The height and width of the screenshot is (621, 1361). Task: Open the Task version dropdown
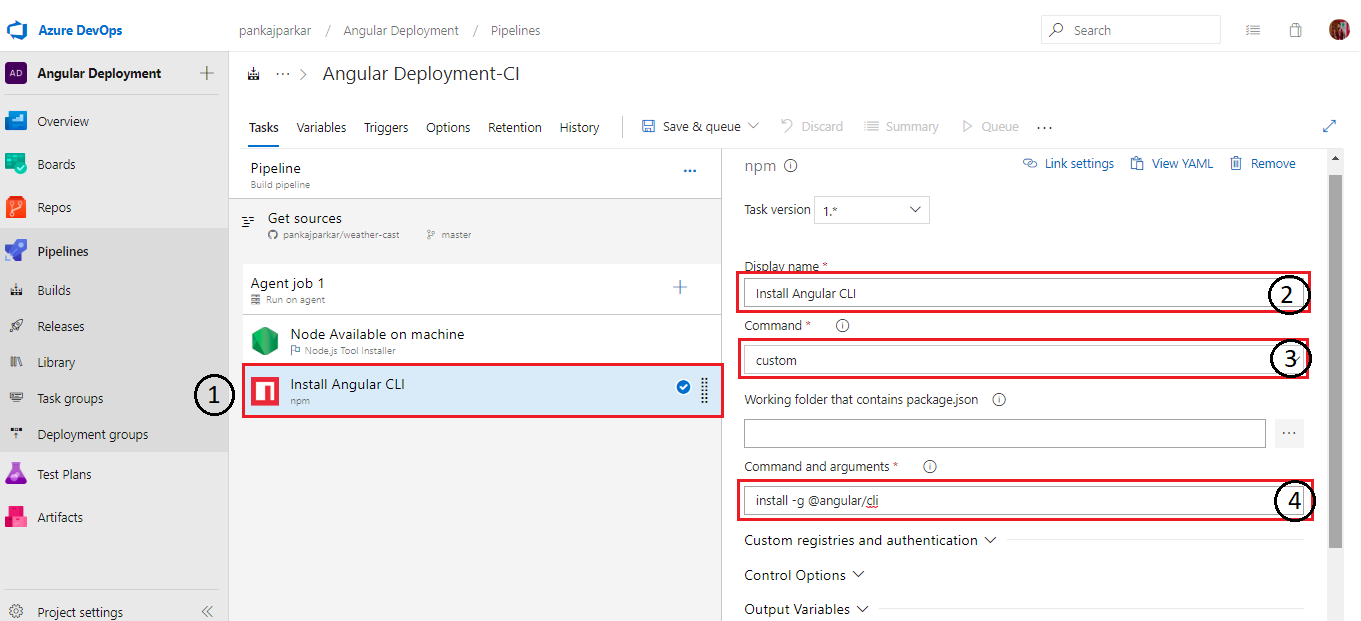[x=871, y=209]
